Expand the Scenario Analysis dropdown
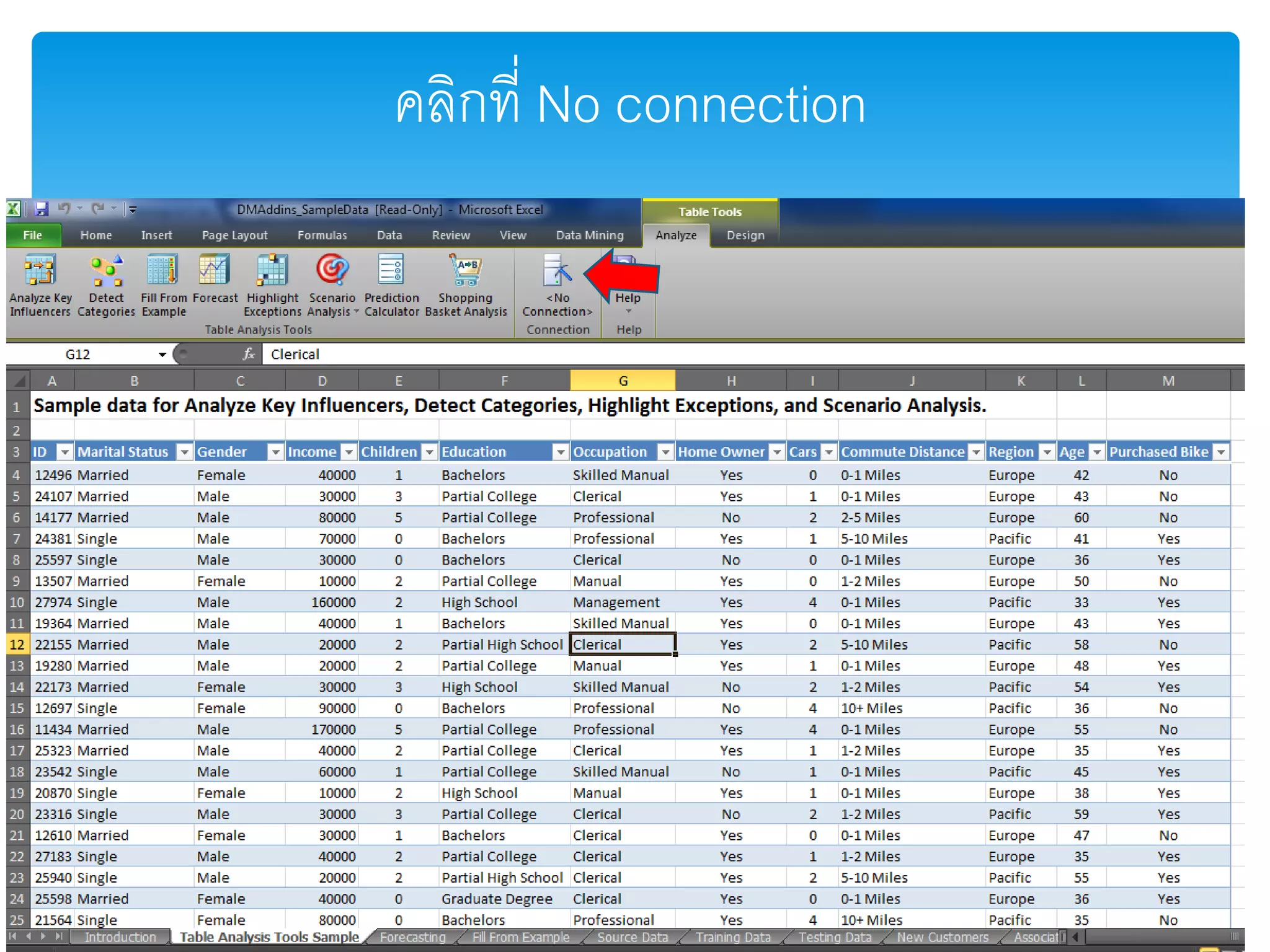Image resolution: width=1270 pixels, height=952 pixels. [x=356, y=312]
